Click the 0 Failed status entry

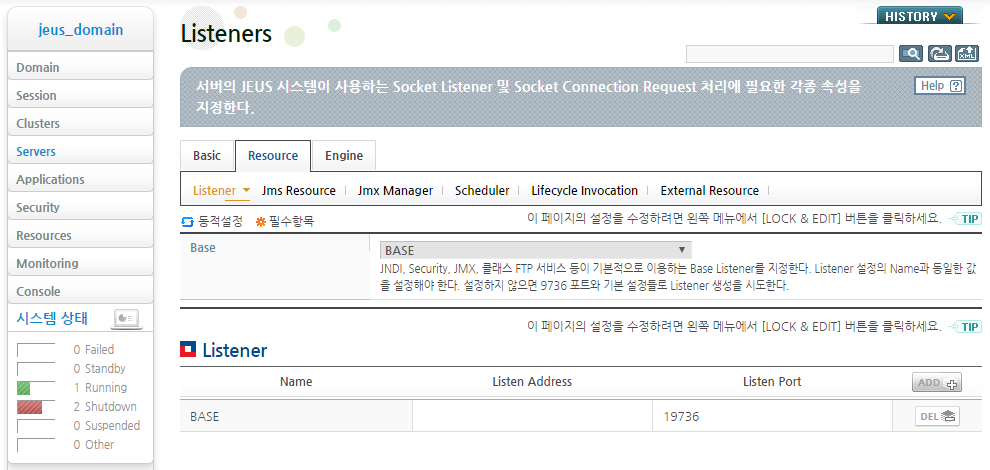click(x=93, y=349)
